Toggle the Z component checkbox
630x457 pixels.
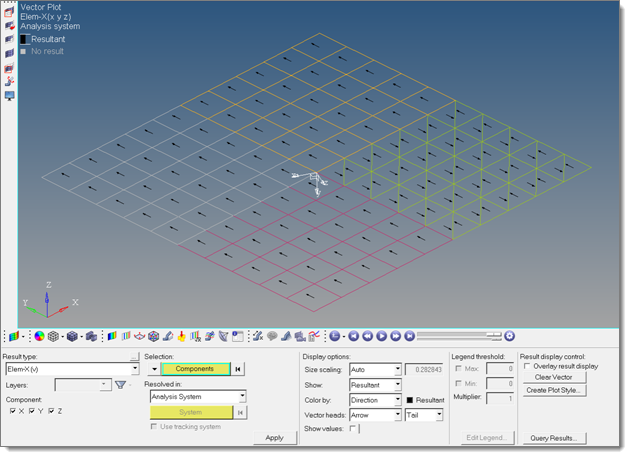point(51,411)
